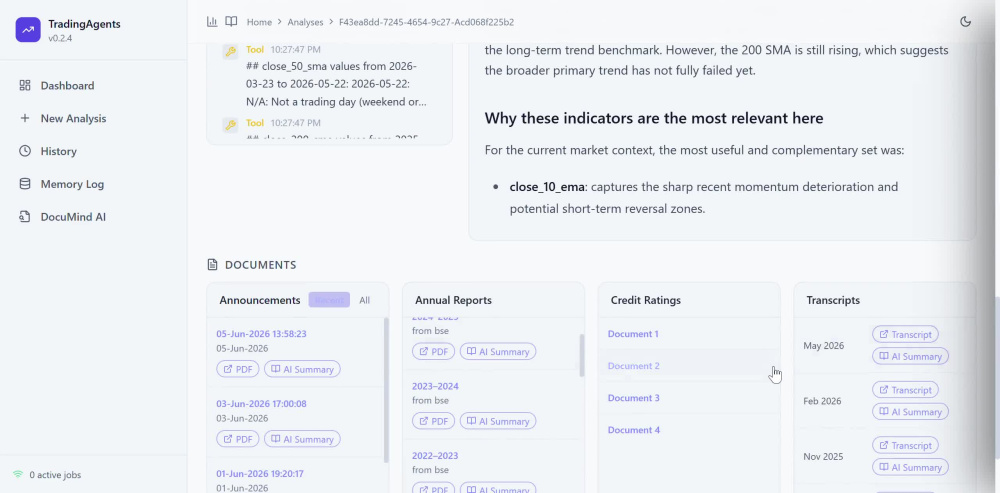The width and height of the screenshot is (1000, 493).
Task: Open the bar chart icon in header
Action: coord(212,22)
